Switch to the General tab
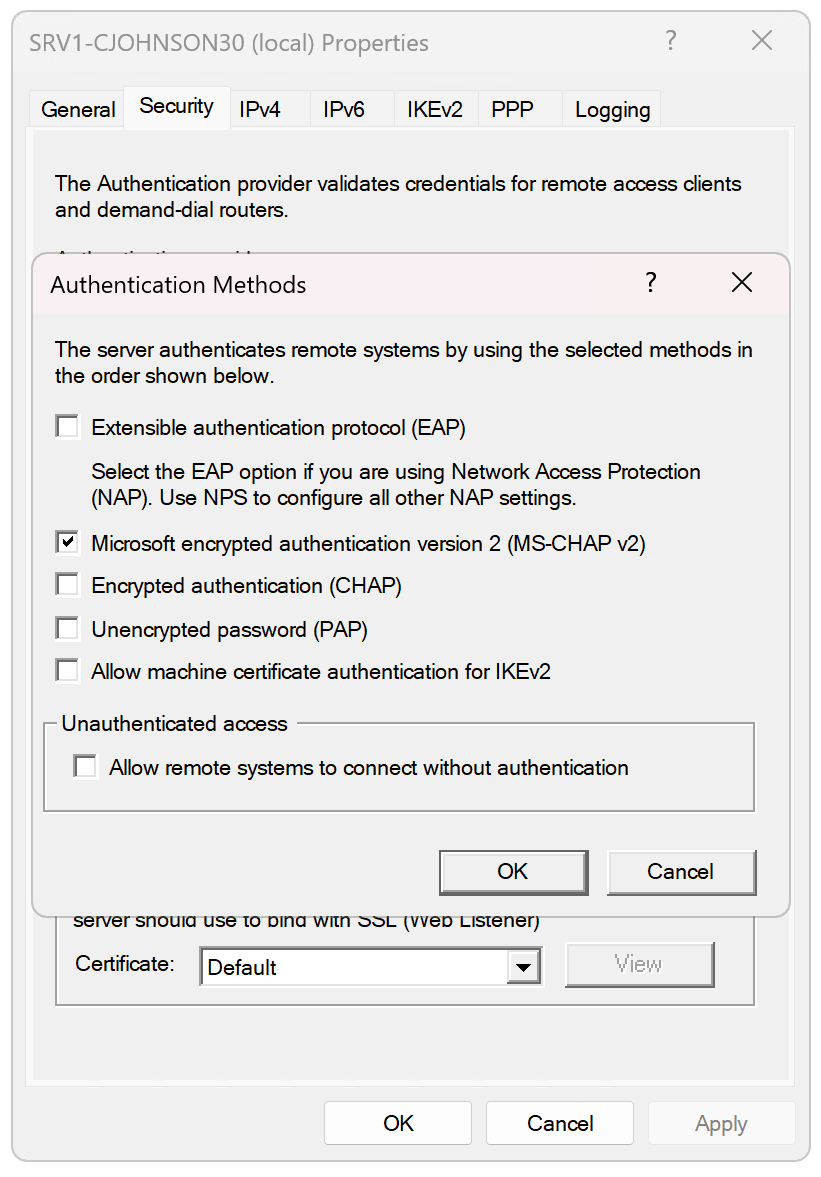 (77, 109)
